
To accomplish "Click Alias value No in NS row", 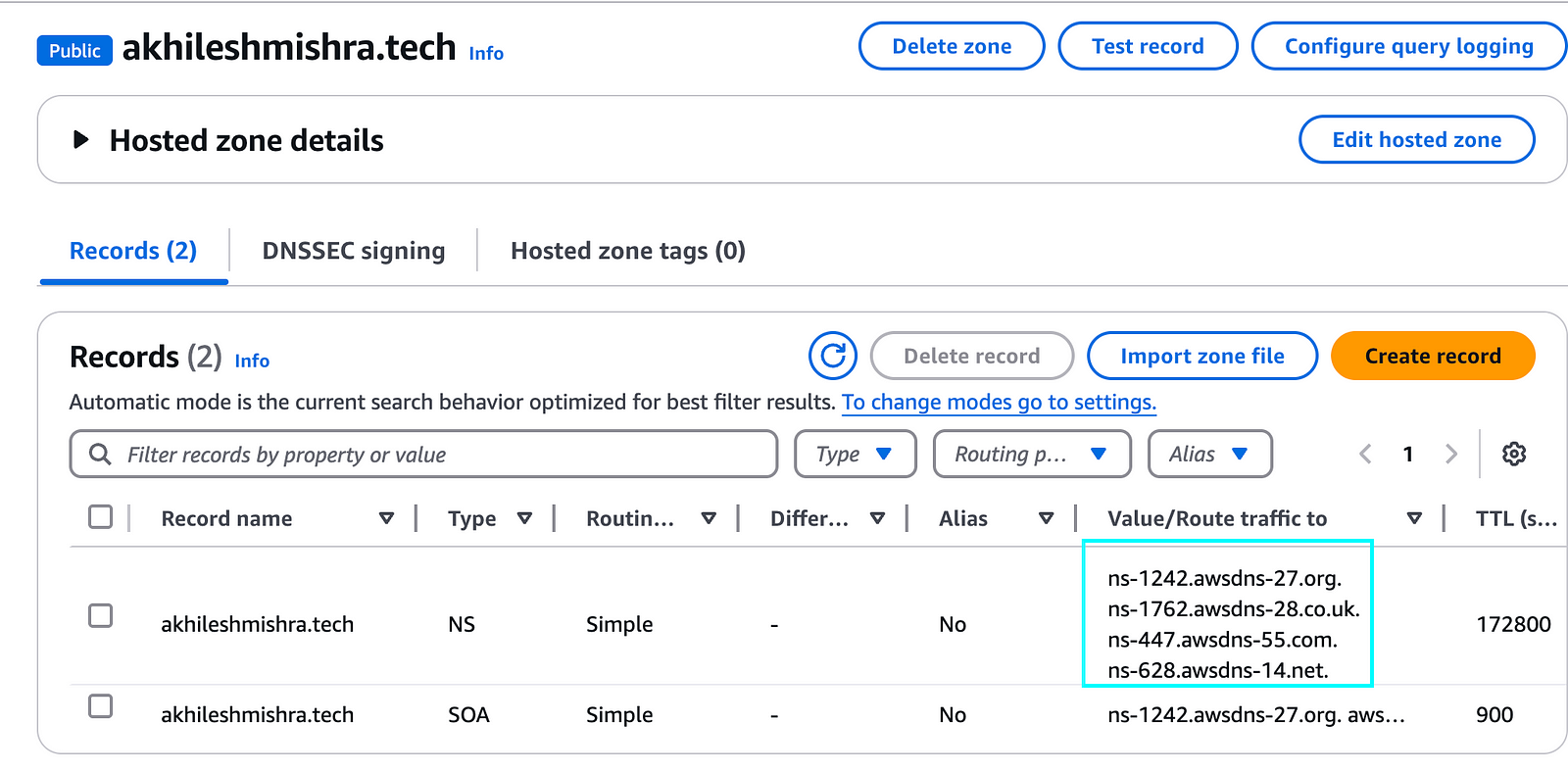I will [953, 624].
